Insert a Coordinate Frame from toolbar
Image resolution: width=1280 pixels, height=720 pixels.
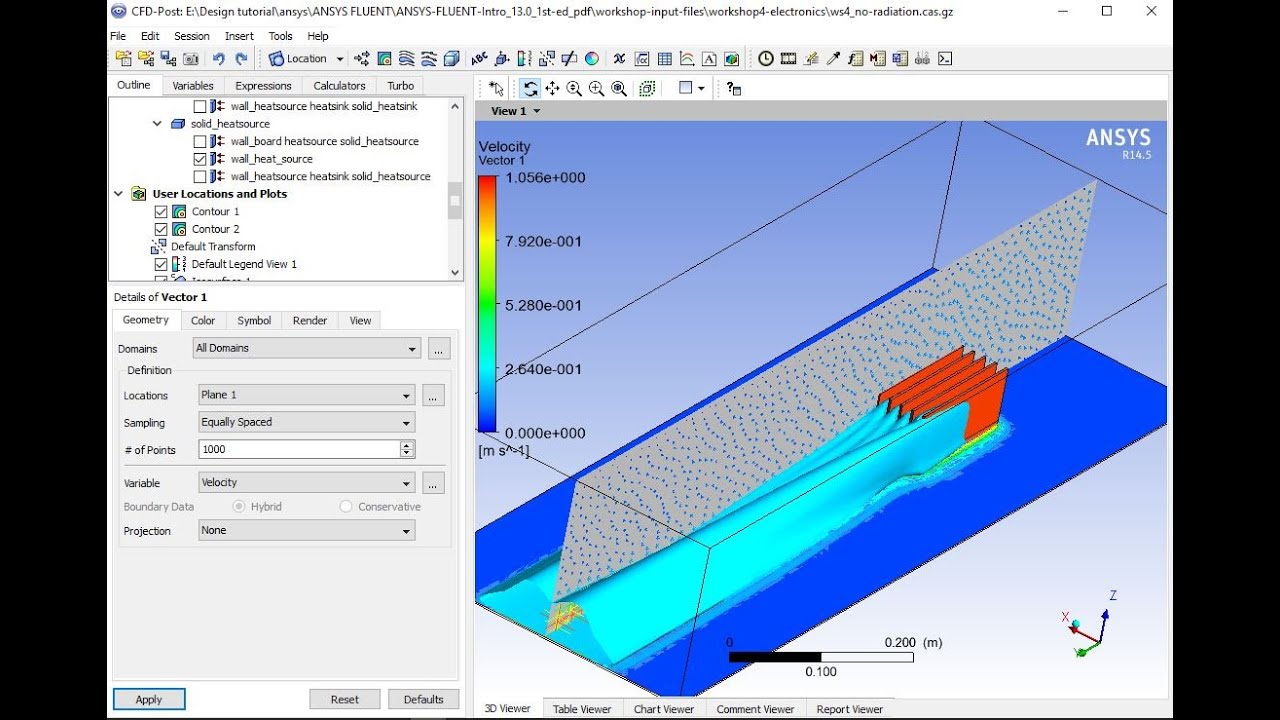pos(502,59)
